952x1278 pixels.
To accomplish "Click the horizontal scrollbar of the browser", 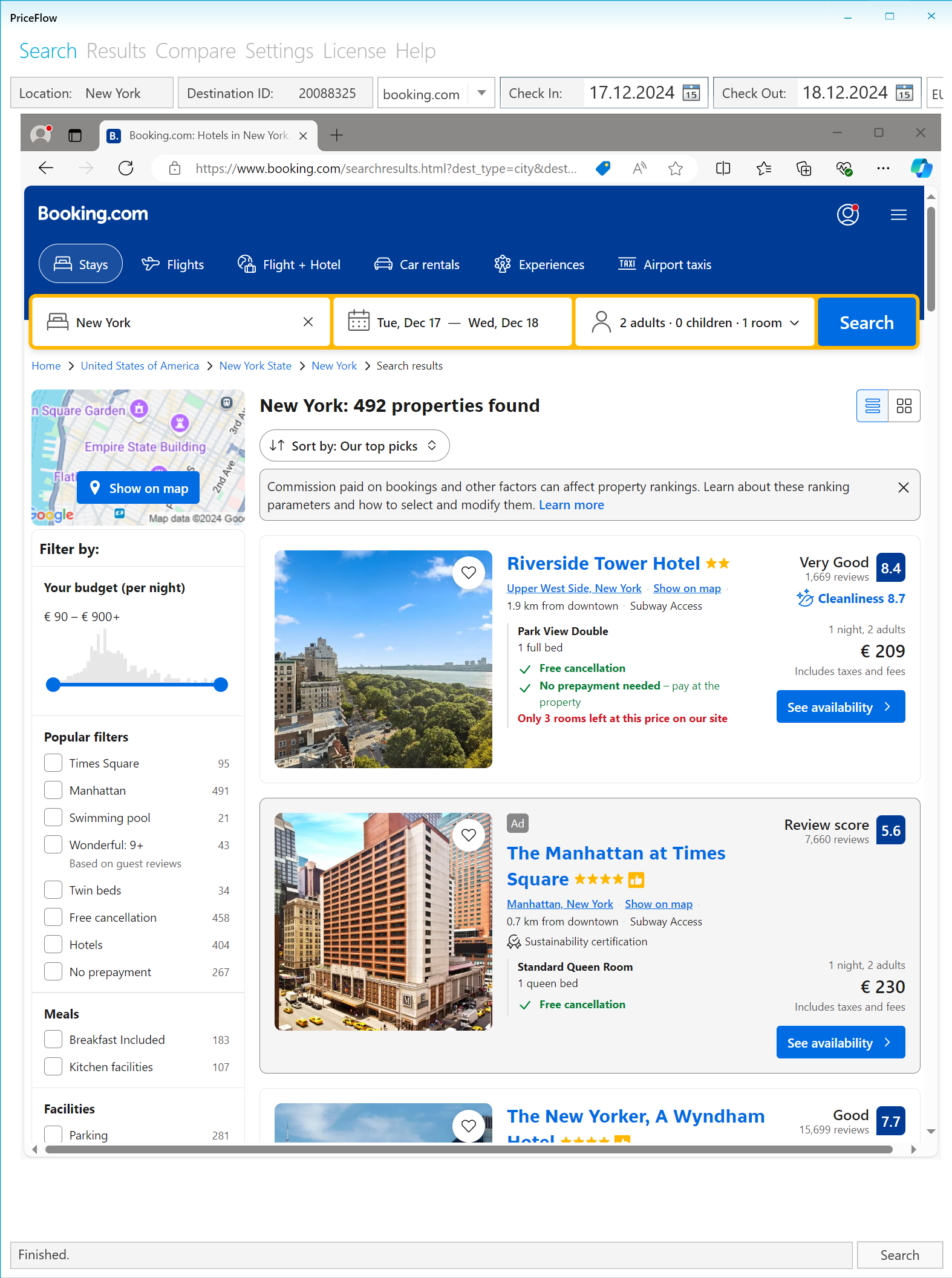I will tap(469, 1149).
